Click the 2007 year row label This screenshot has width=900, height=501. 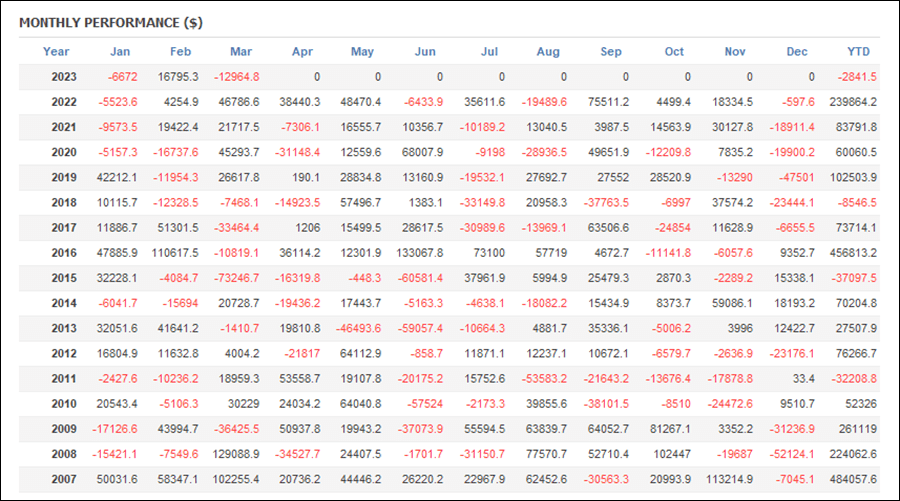(64, 479)
